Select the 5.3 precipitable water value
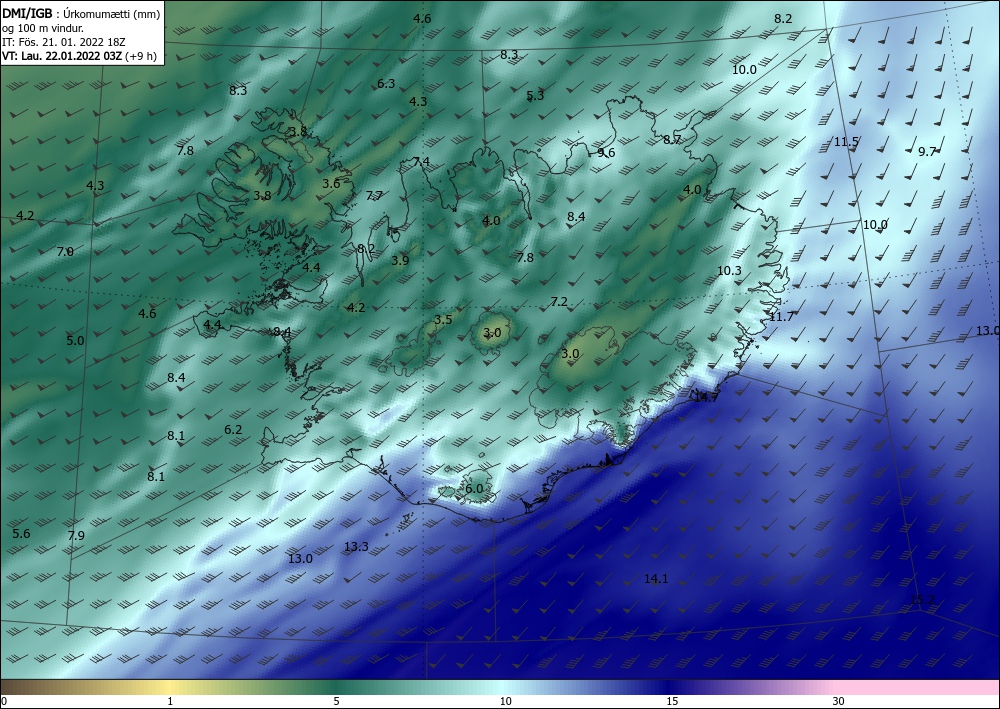This screenshot has width=1000, height=709. 535,96
